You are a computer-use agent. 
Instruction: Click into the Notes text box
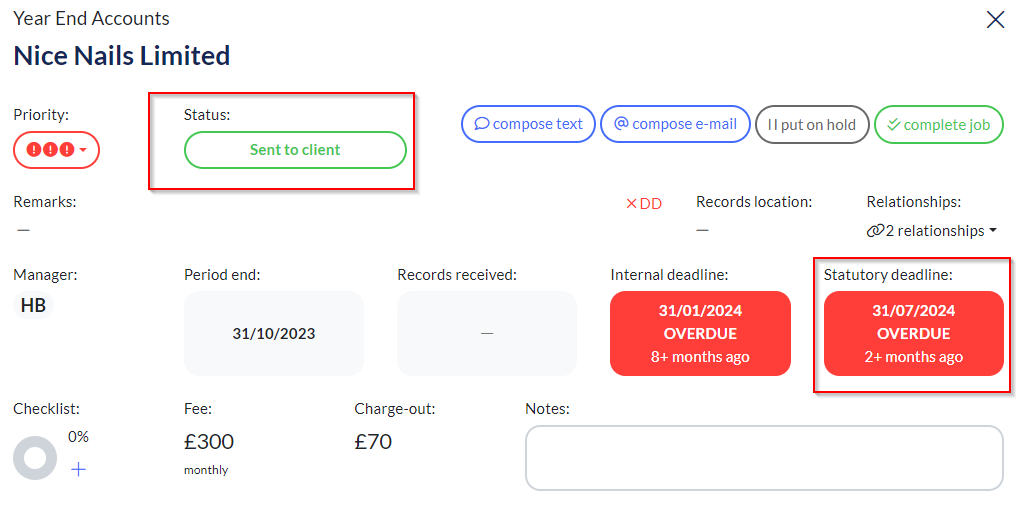(764, 458)
